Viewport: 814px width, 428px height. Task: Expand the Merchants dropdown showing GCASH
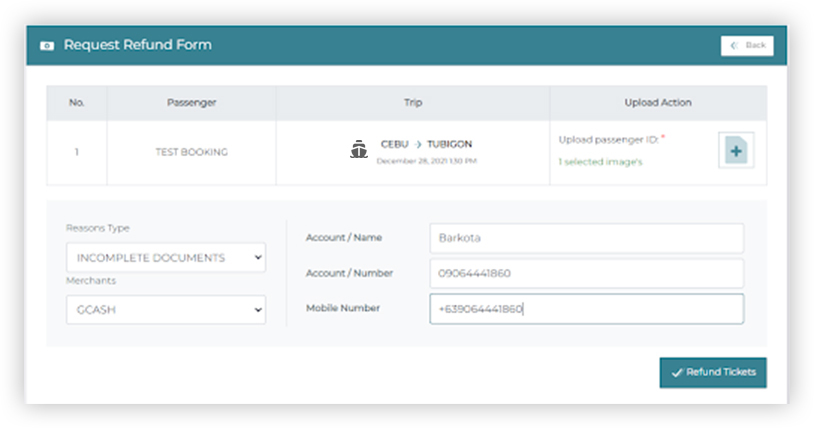(x=166, y=310)
